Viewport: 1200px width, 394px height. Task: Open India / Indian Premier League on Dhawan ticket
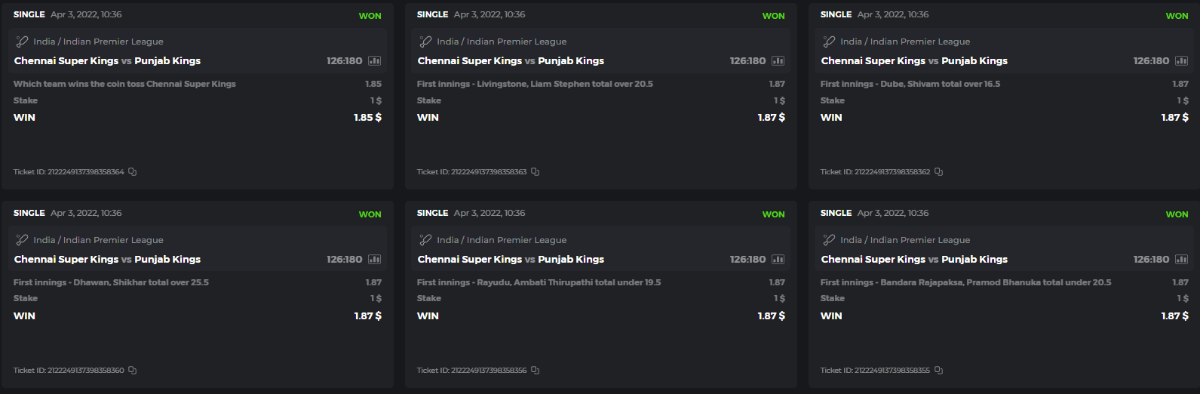point(98,240)
